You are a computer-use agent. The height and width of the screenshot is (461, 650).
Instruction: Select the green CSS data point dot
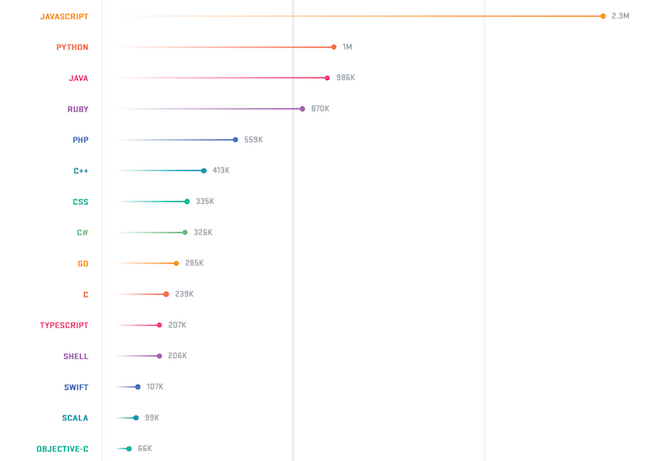[187, 201]
